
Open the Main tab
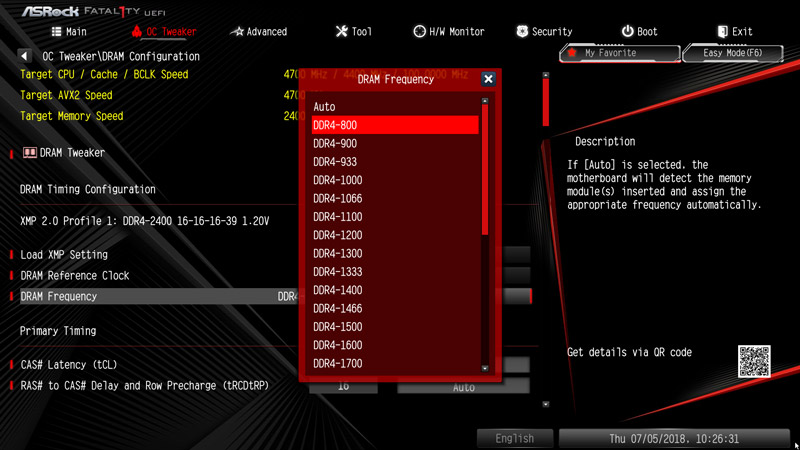tap(69, 32)
